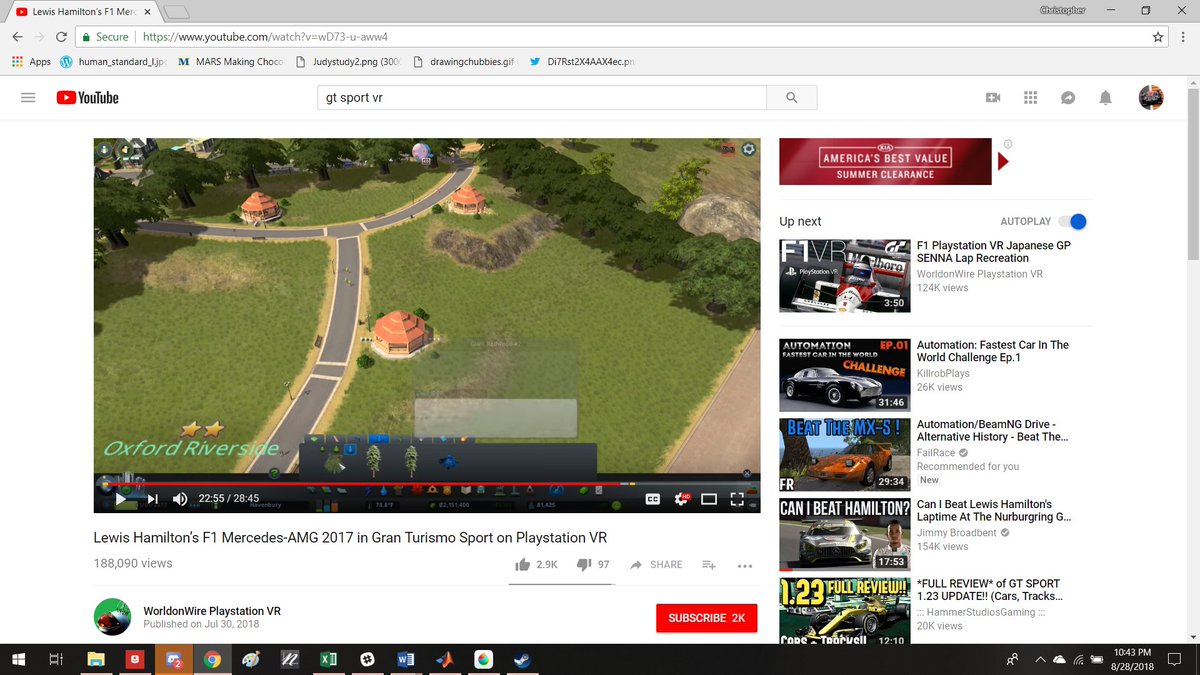
Task: Open the ad info icon above banner
Action: [1007, 144]
